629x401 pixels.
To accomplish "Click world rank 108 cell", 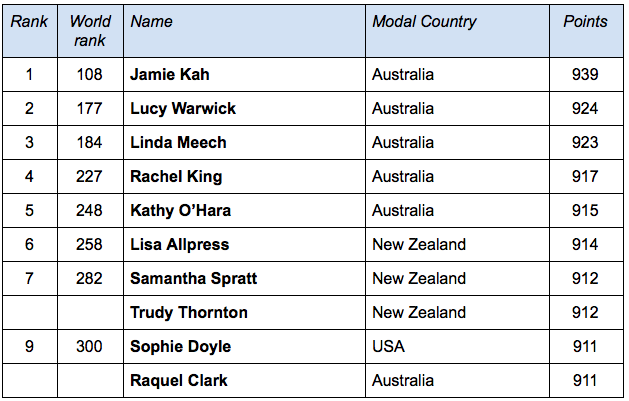I will (90, 75).
